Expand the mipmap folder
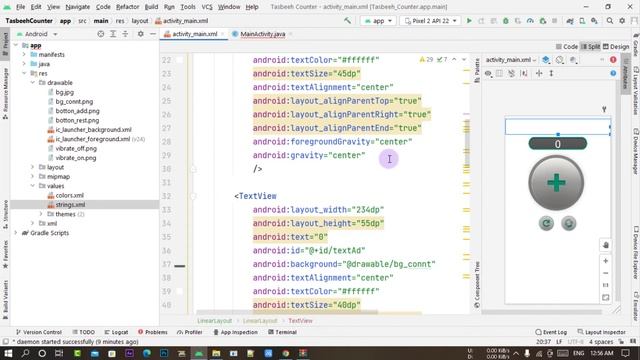640x360 pixels. tap(33, 176)
